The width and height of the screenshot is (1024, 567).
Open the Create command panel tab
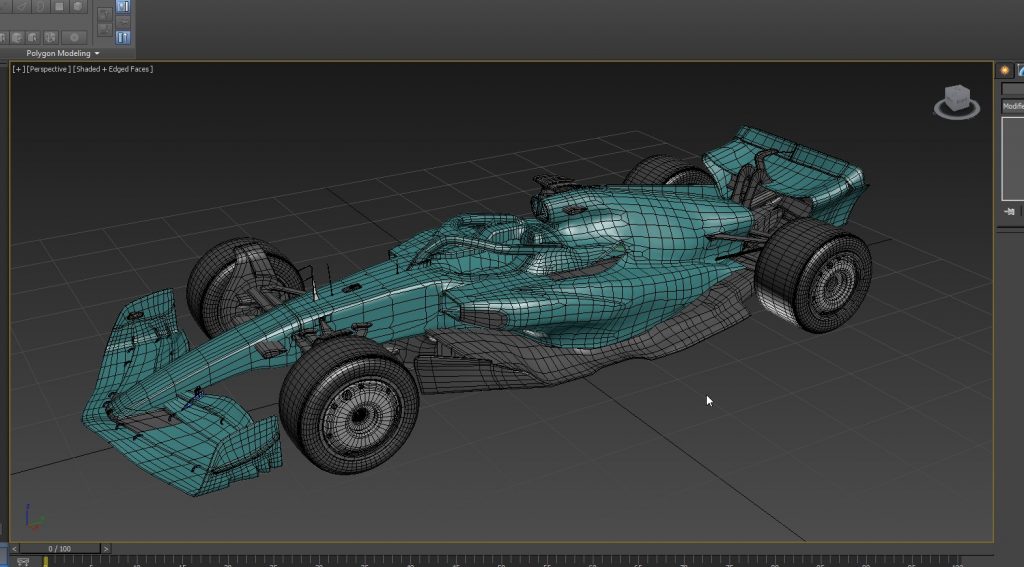pos(1004,70)
